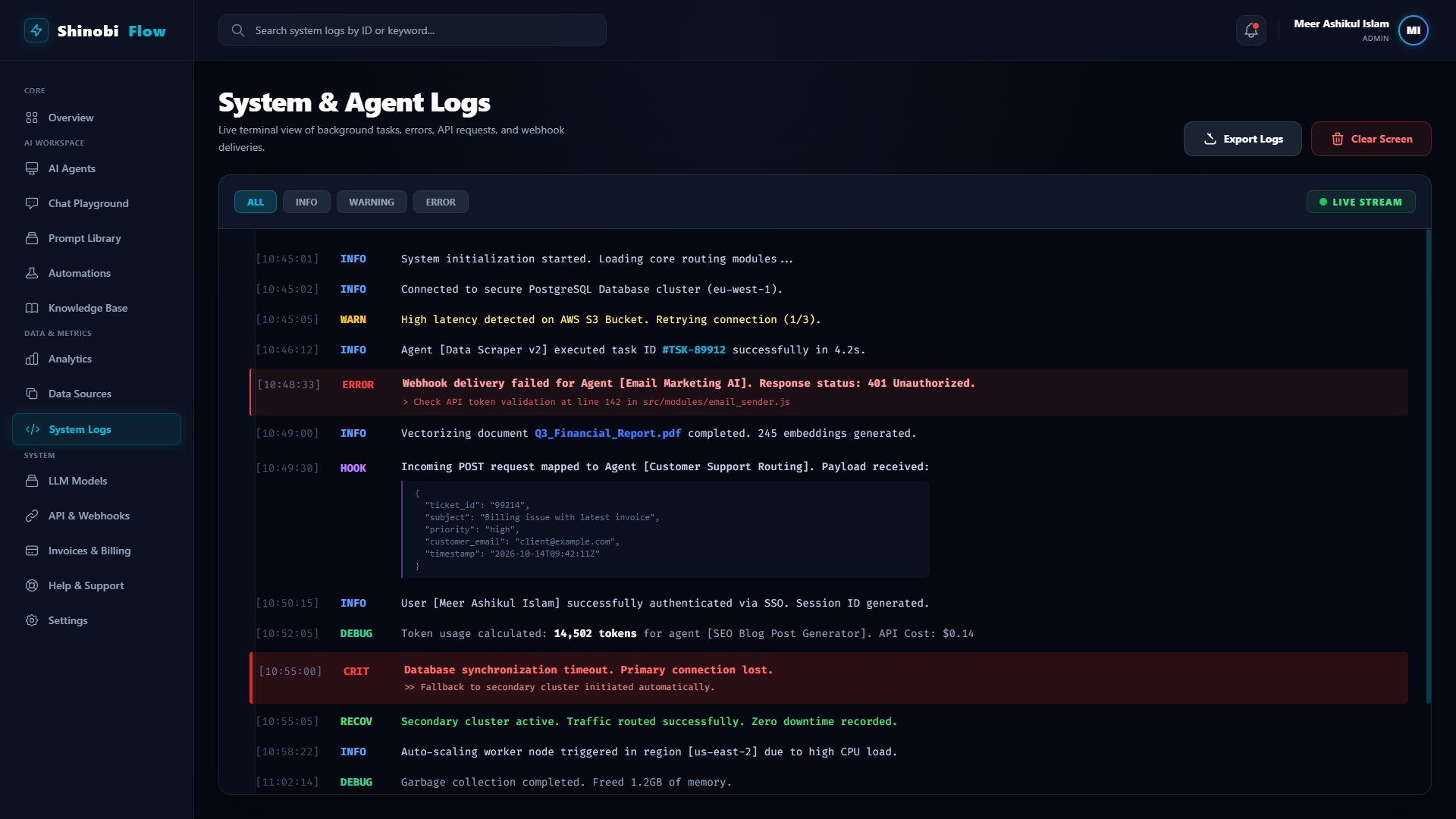The height and width of the screenshot is (819, 1456).
Task: Click Export Logs button
Action: tap(1243, 139)
